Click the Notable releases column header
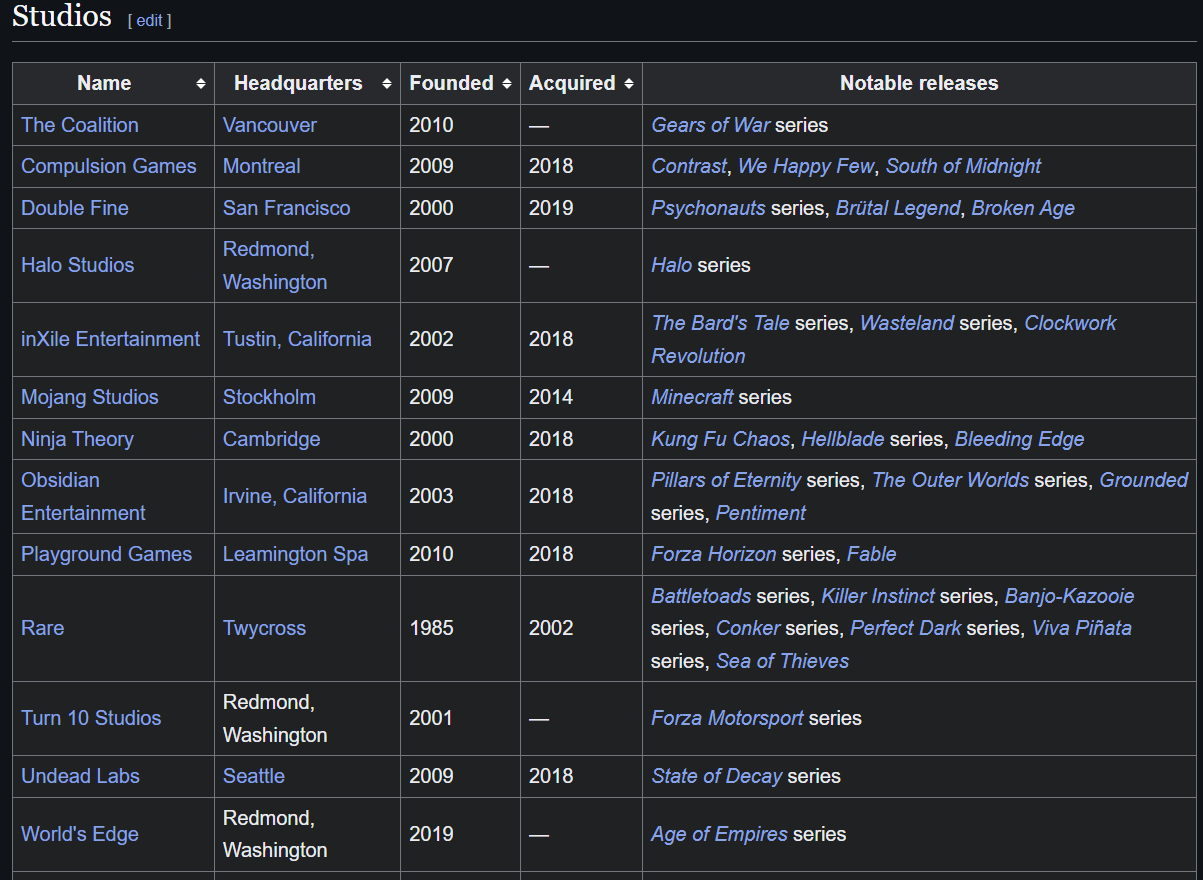This screenshot has width=1203, height=880. click(x=919, y=84)
